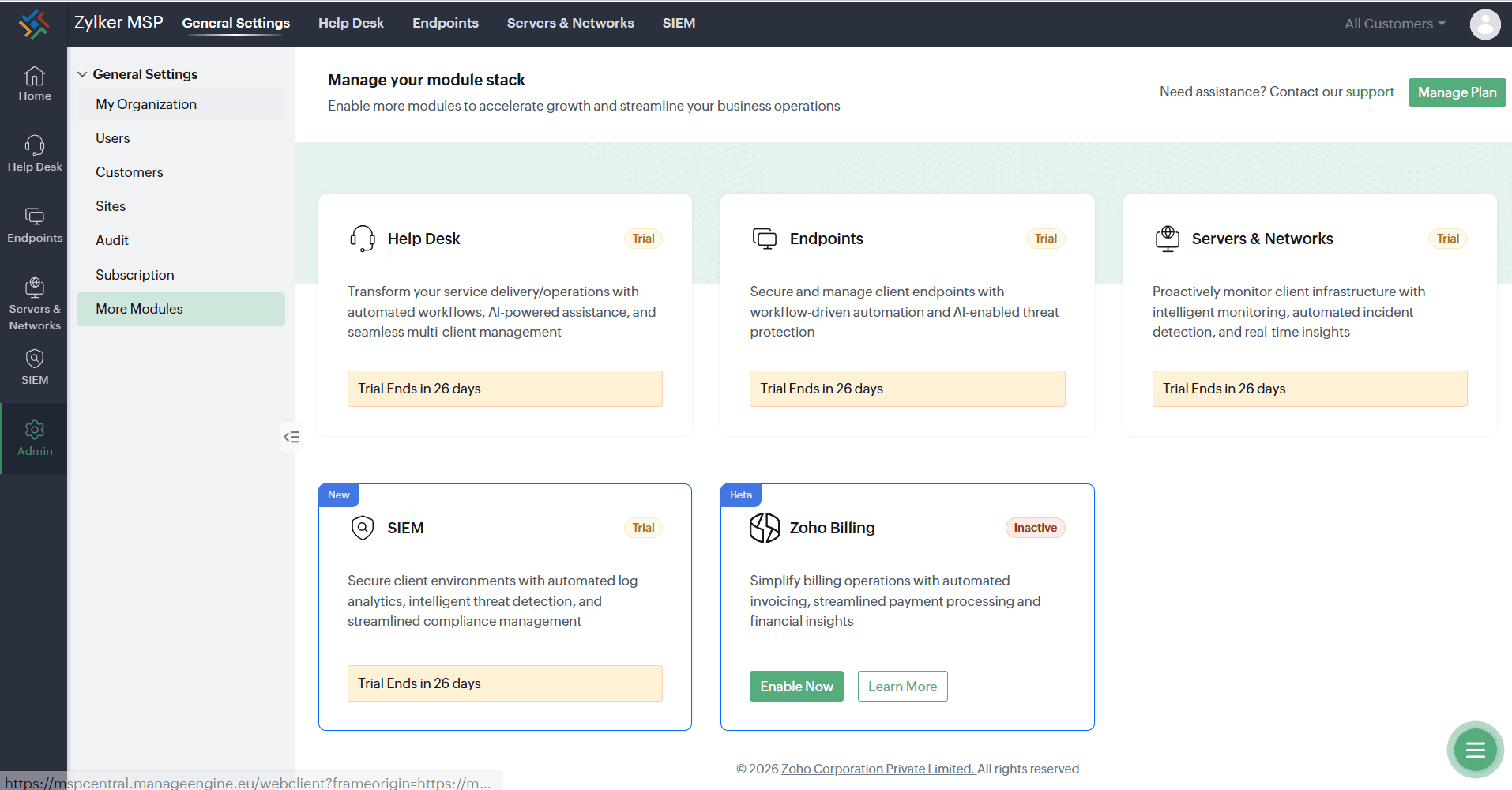Click the Manage Plan button
Viewport: 1512px width, 790px height.
(x=1457, y=92)
